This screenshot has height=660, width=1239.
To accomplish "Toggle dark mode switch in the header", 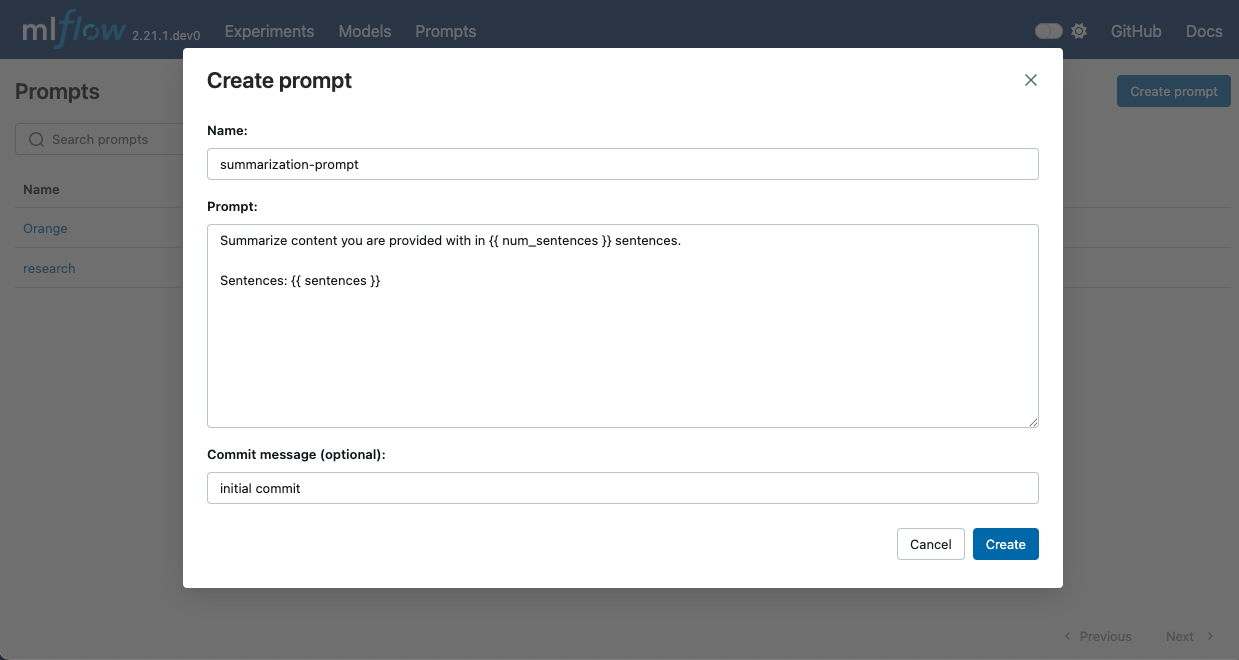I will point(1048,30).
